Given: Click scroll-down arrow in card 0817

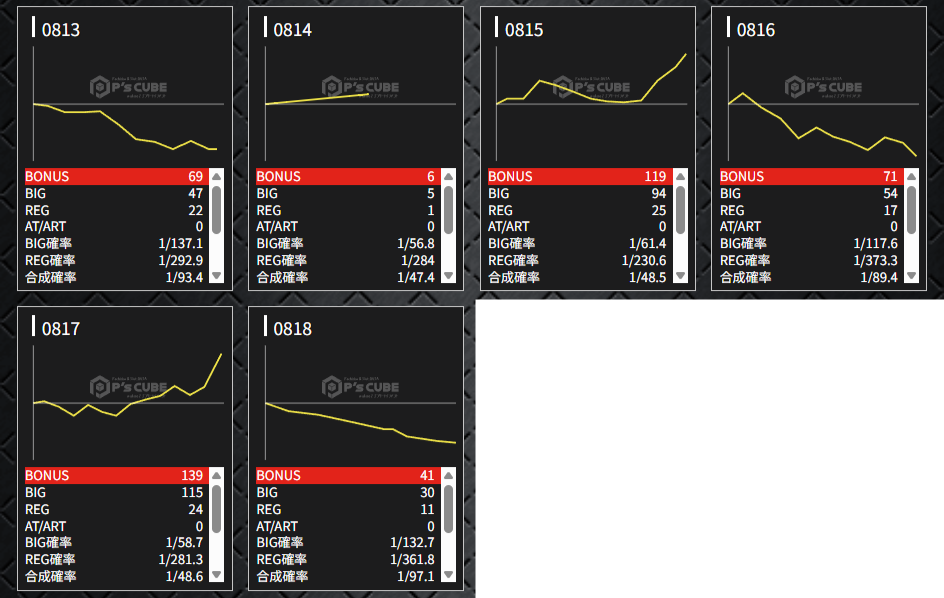Looking at the screenshot, I should pos(217,576).
